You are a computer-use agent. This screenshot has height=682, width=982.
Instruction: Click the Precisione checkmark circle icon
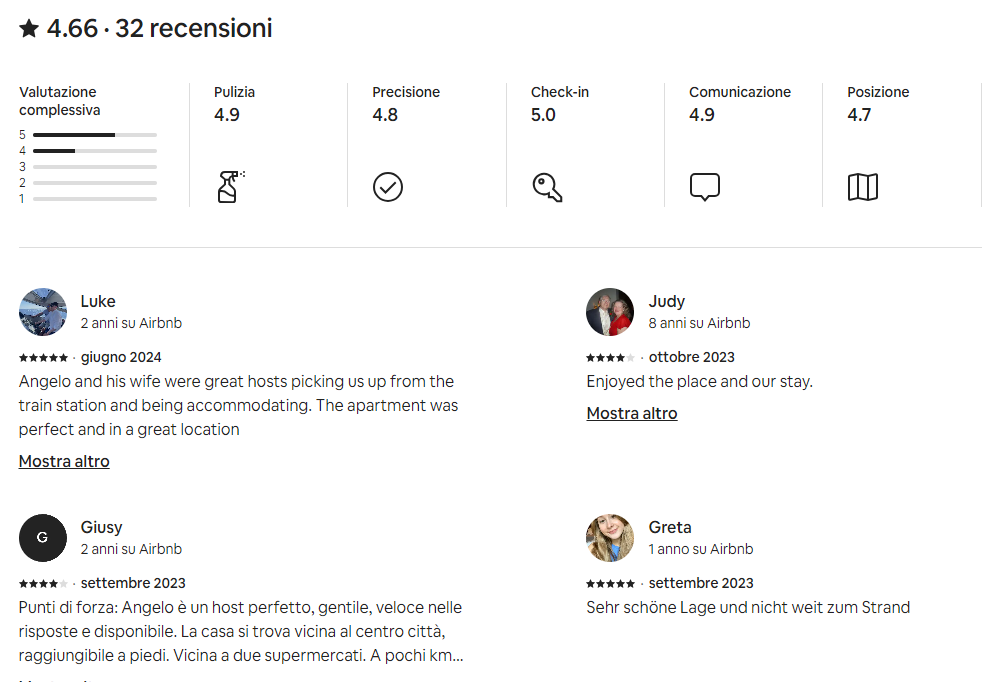pyautogui.click(x=388, y=187)
